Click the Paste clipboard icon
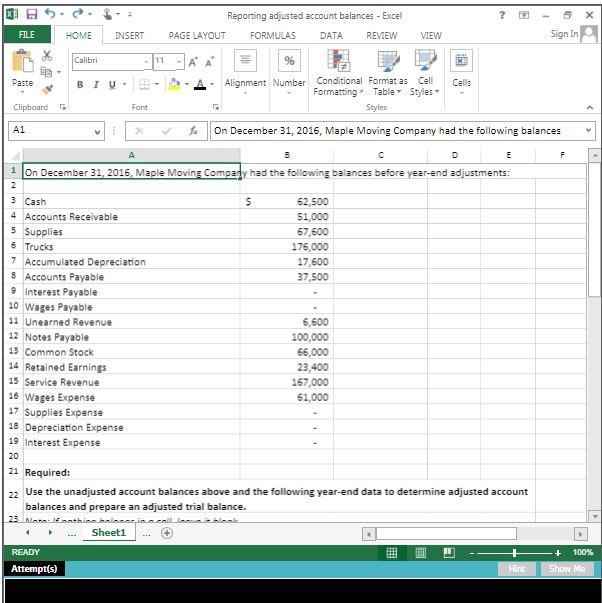 pyautogui.click(x=22, y=61)
